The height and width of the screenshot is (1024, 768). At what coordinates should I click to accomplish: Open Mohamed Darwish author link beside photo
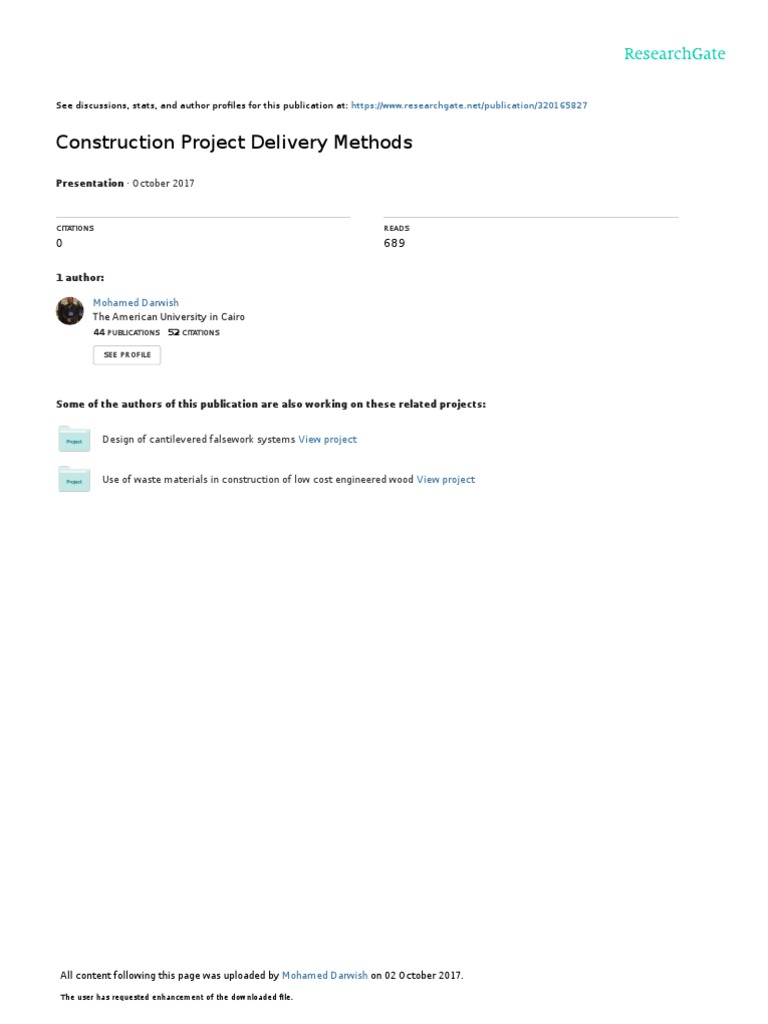pos(136,302)
